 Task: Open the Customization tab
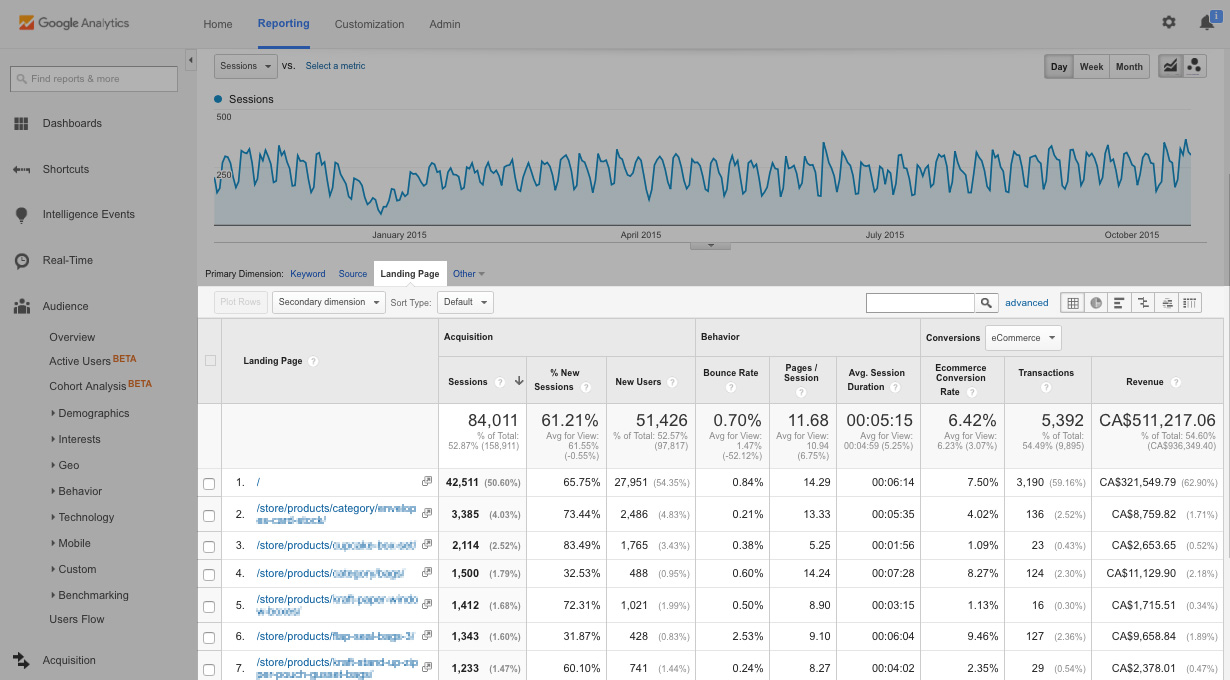370,24
